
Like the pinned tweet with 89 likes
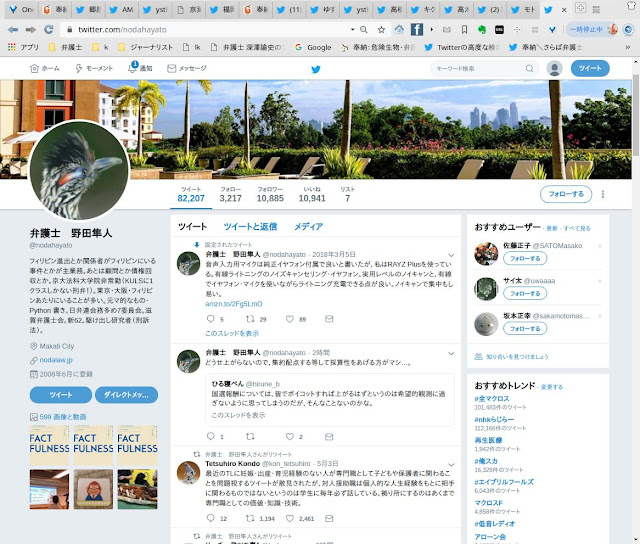(289, 319)
